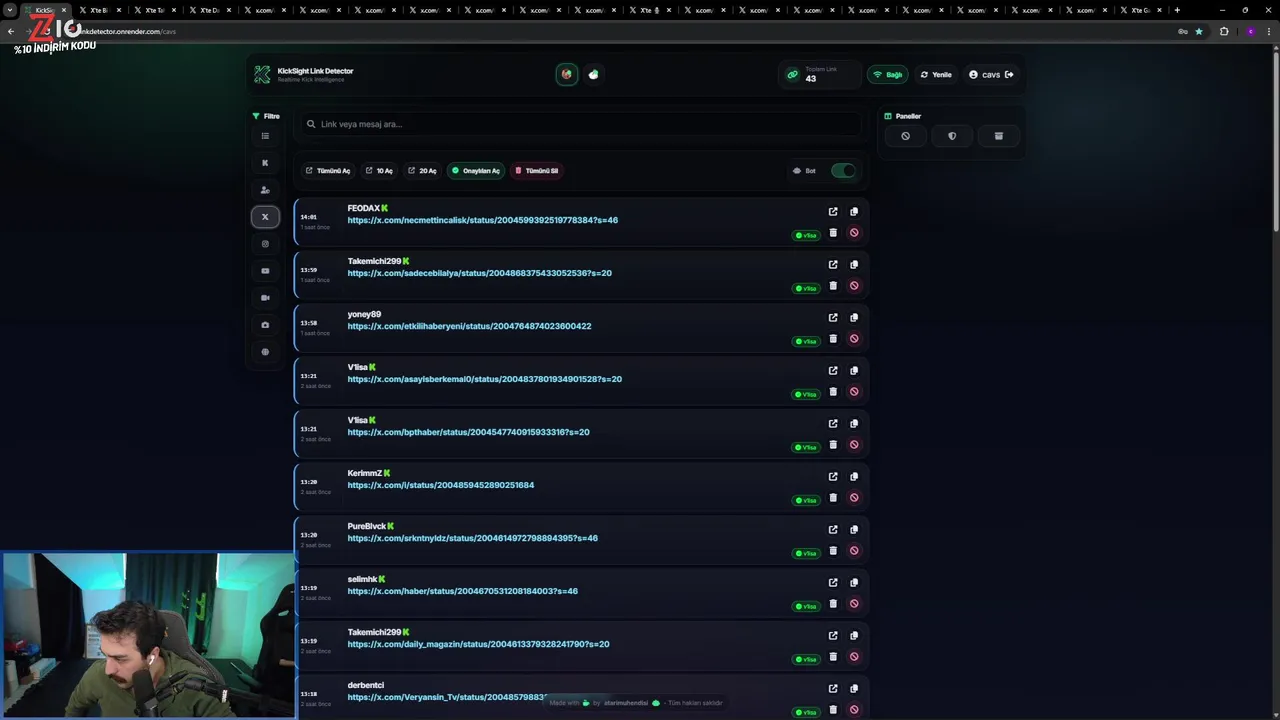Bookmark this page with the star icon
This screenshot has height=720, width=1280.
1199,31
